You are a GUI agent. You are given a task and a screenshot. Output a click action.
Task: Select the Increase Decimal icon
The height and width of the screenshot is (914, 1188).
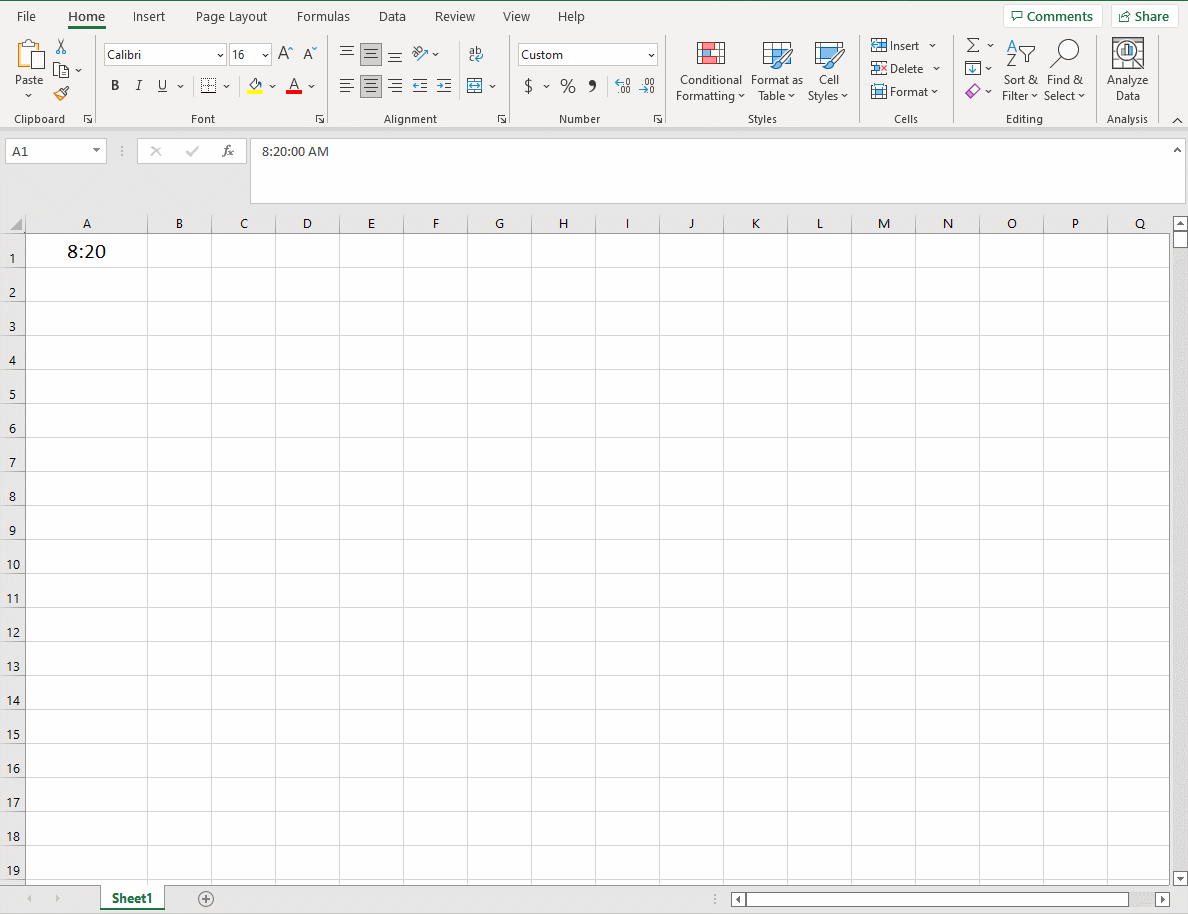(x=623, y=87)
